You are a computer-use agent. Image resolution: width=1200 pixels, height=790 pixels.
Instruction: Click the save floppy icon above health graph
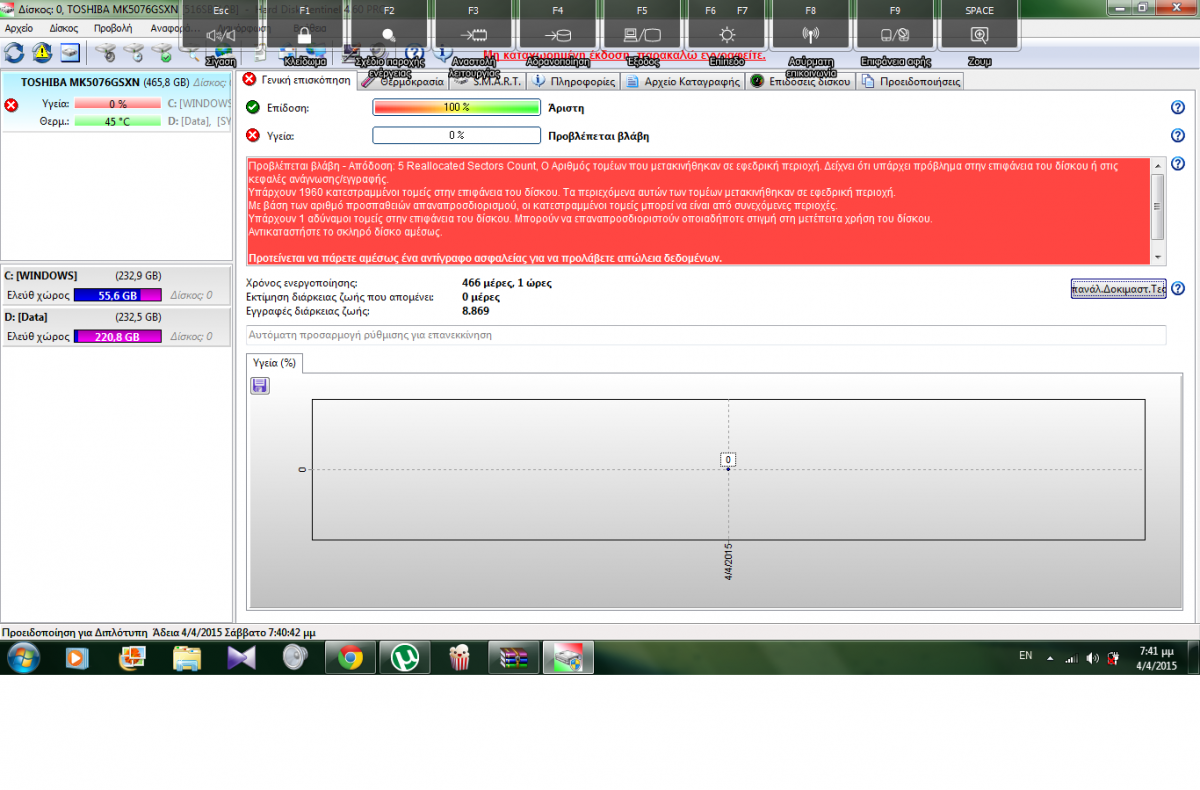click(260, 385)
